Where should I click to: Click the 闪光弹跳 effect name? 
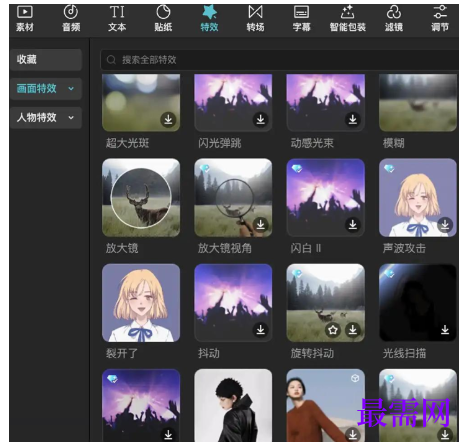pyautogui.click(x=220, y=143)
